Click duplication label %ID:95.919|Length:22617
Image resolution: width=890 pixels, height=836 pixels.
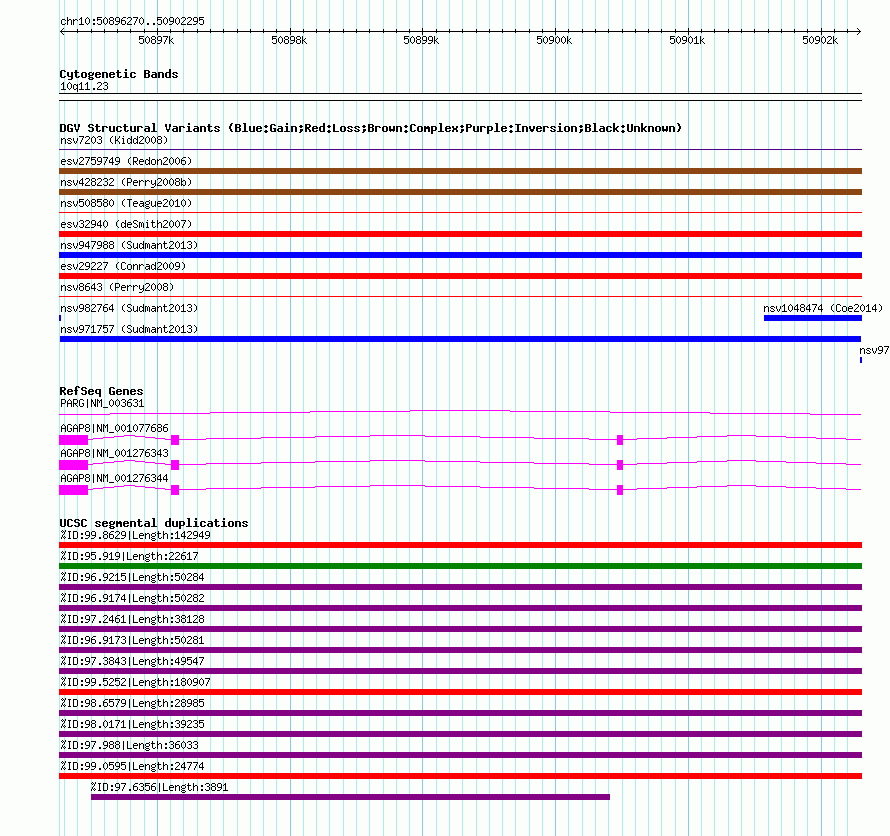pos(129,556)
